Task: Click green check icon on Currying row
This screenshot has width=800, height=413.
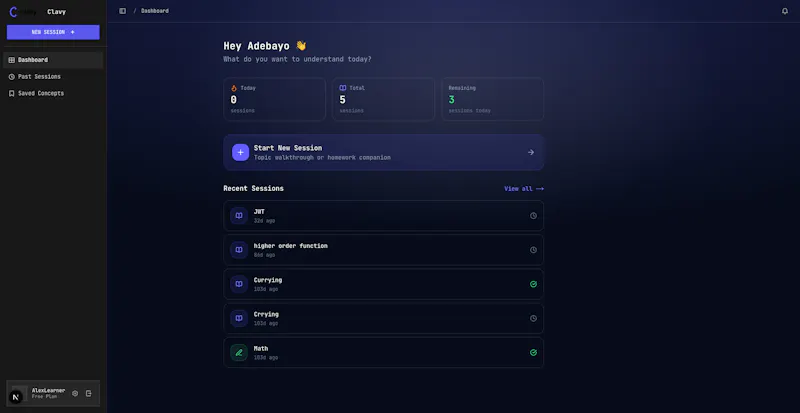Action: 533,284
